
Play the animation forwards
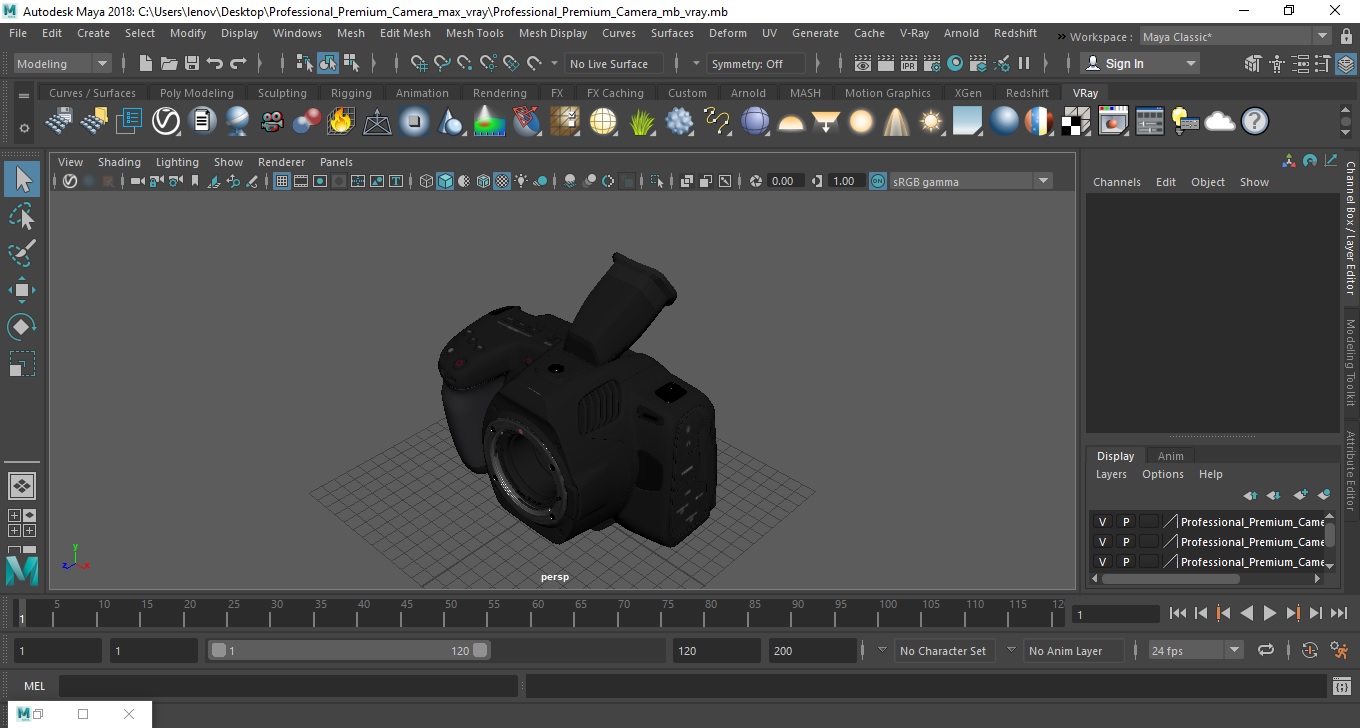[x=1269, y=613]
